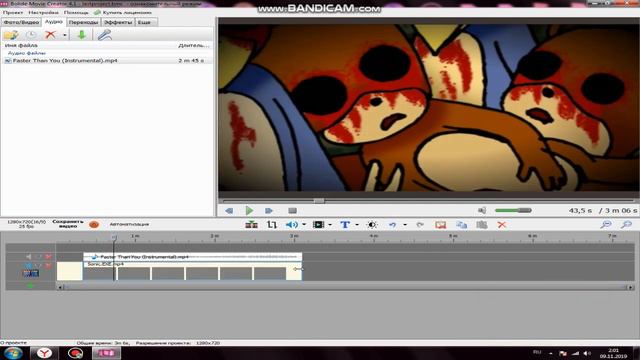Step forward one frame in preview
The height and width of the screenshot is (360, 640).
[x=269, y=211]
